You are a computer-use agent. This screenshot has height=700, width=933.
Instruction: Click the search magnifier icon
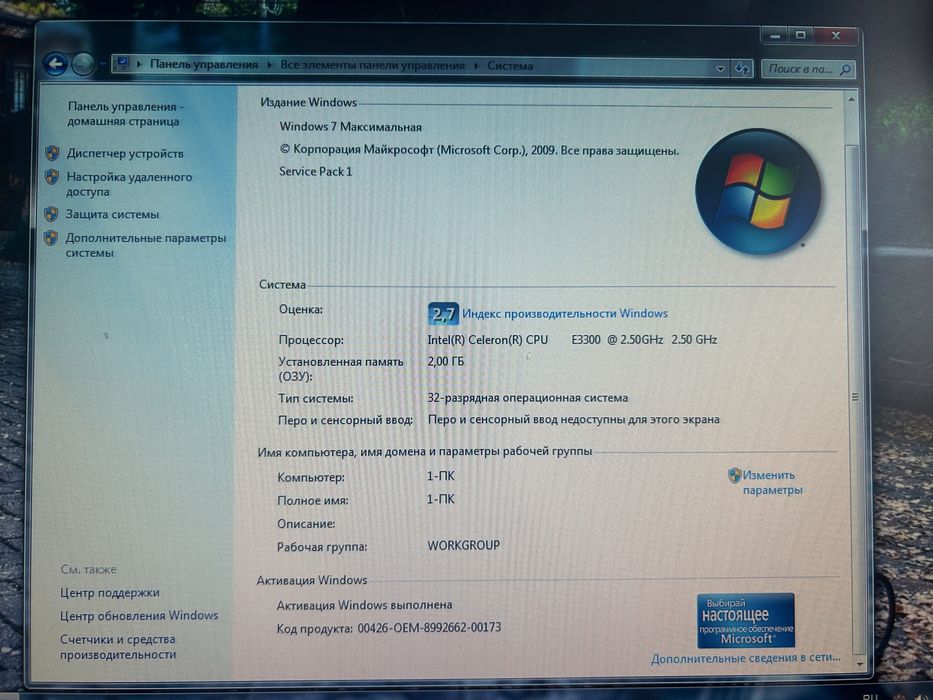click(845, 70)
